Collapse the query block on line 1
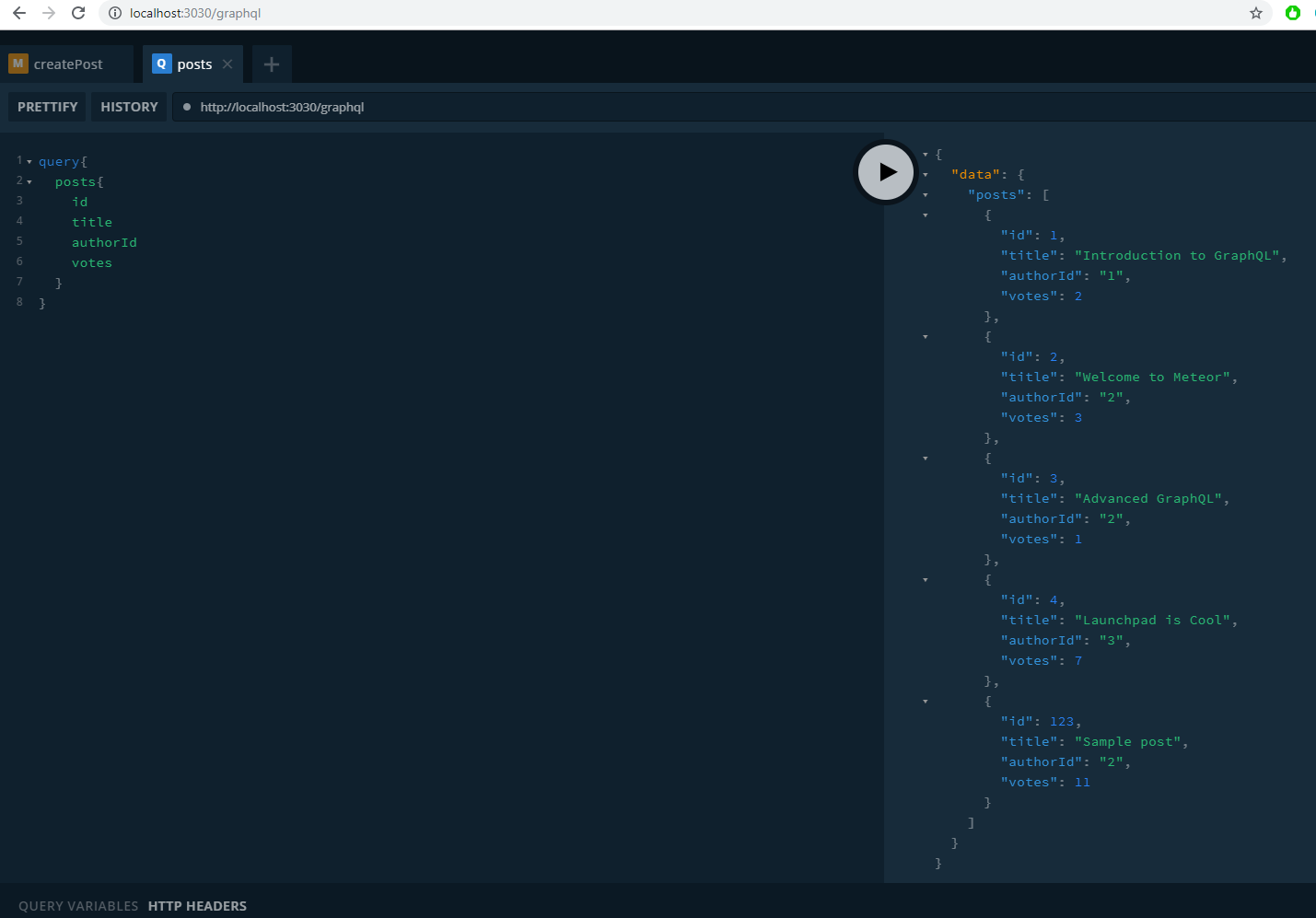 29,162
